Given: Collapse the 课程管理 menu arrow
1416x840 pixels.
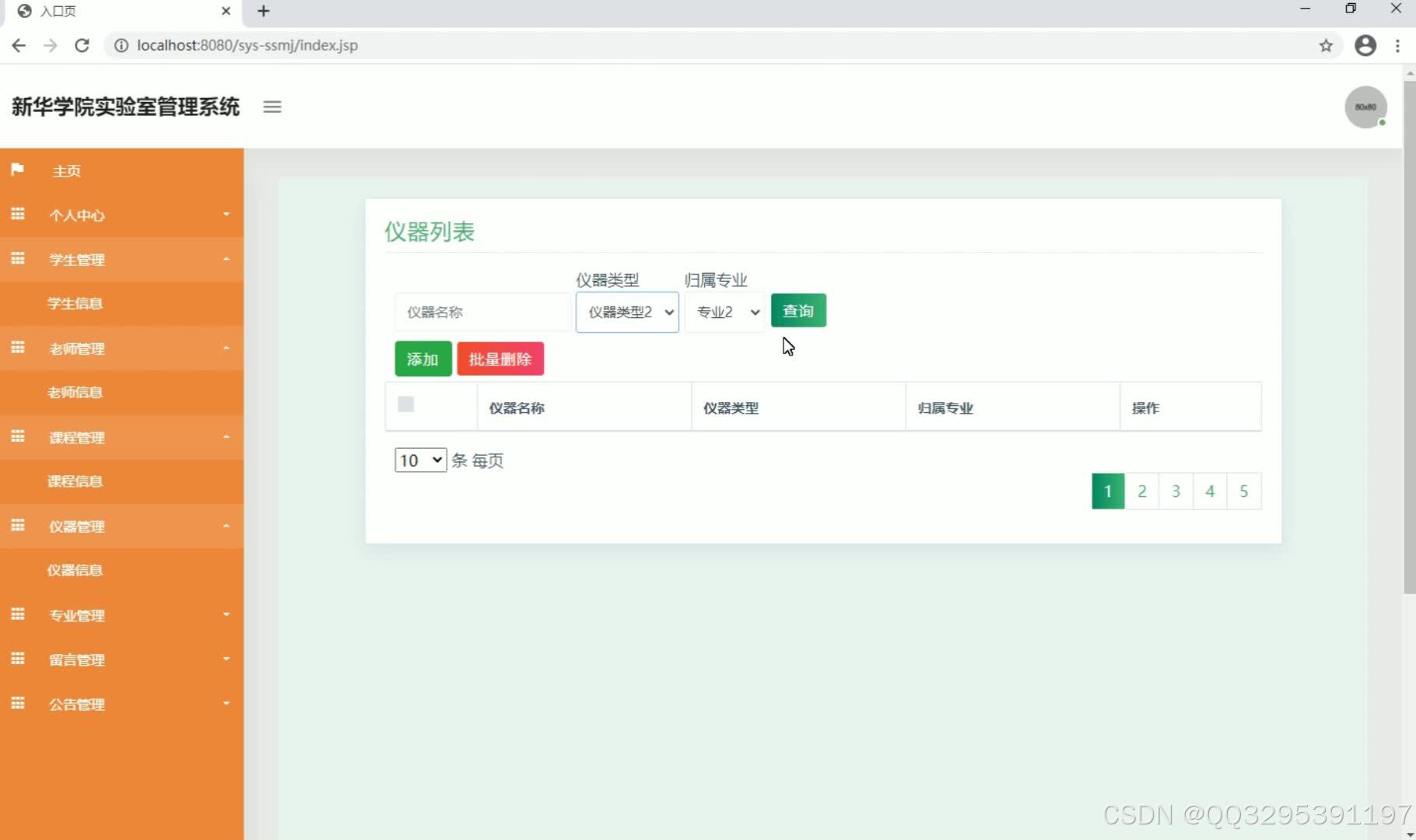Looking at the screenshot, I should (226, 436).
